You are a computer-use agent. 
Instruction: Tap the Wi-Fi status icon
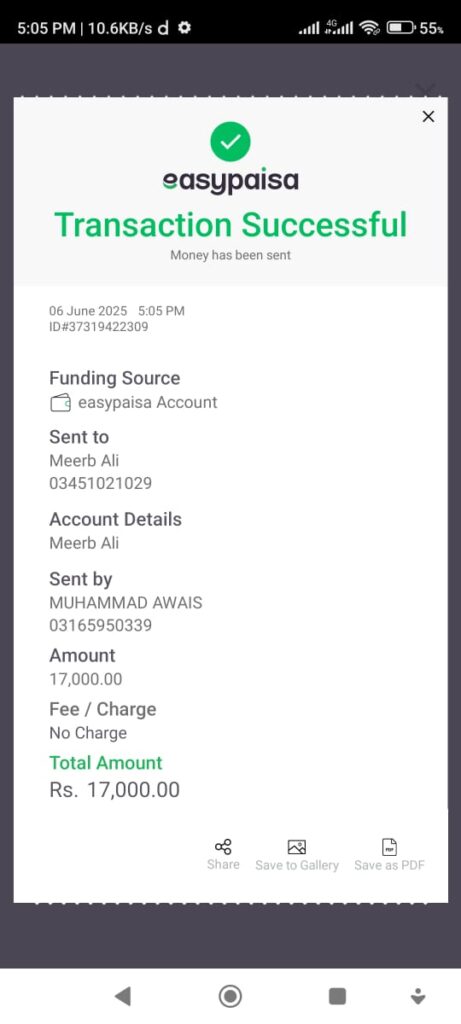coord(370,28)
